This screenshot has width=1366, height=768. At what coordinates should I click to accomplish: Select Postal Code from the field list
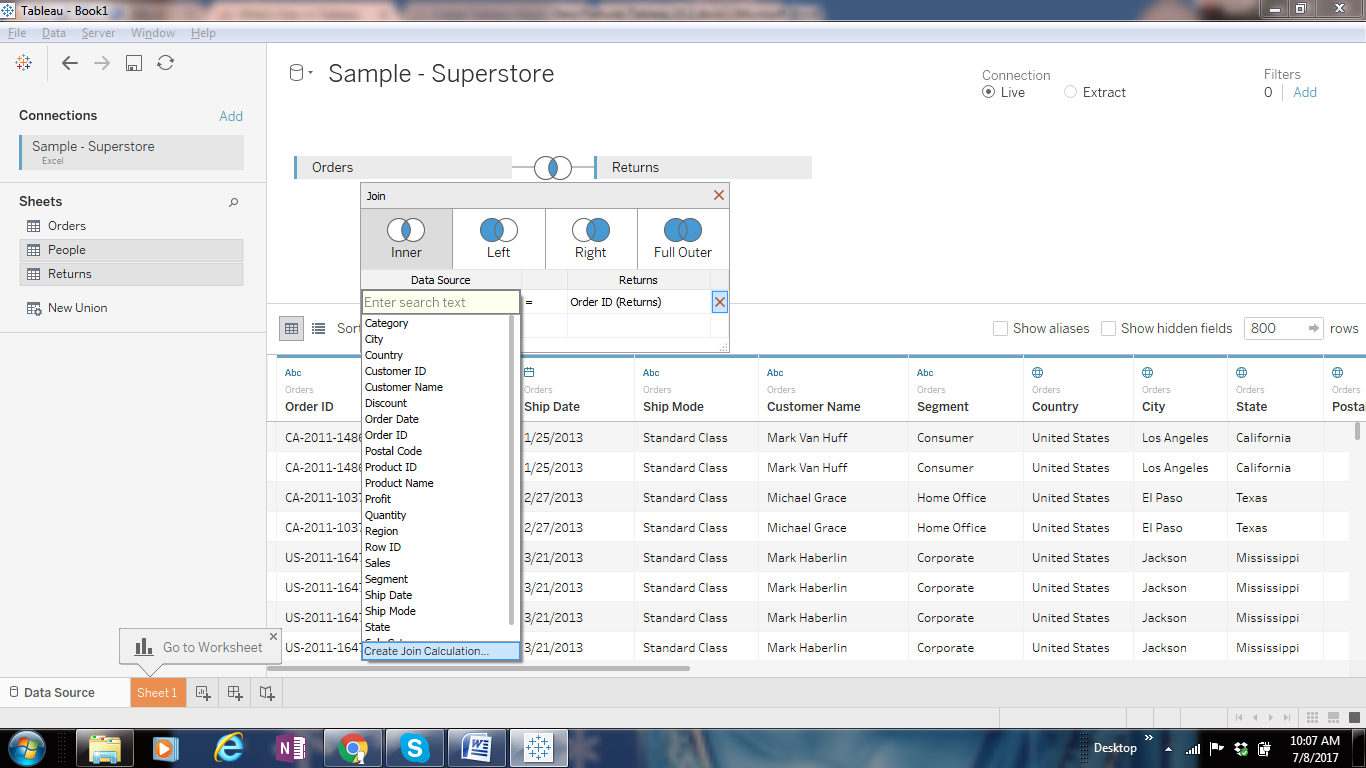coord(393,451)
